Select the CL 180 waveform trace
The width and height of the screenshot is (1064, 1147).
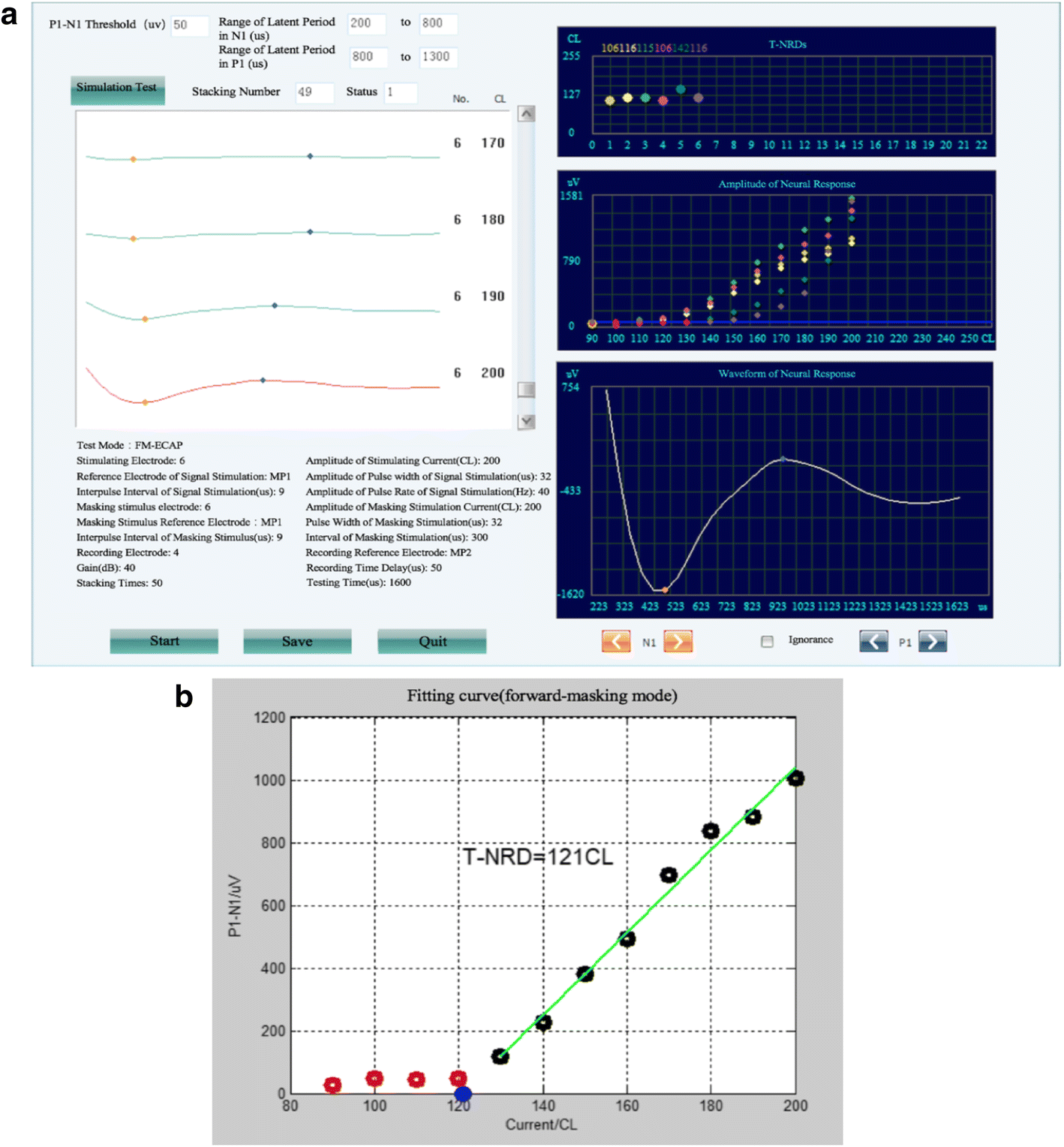(263, 234)
